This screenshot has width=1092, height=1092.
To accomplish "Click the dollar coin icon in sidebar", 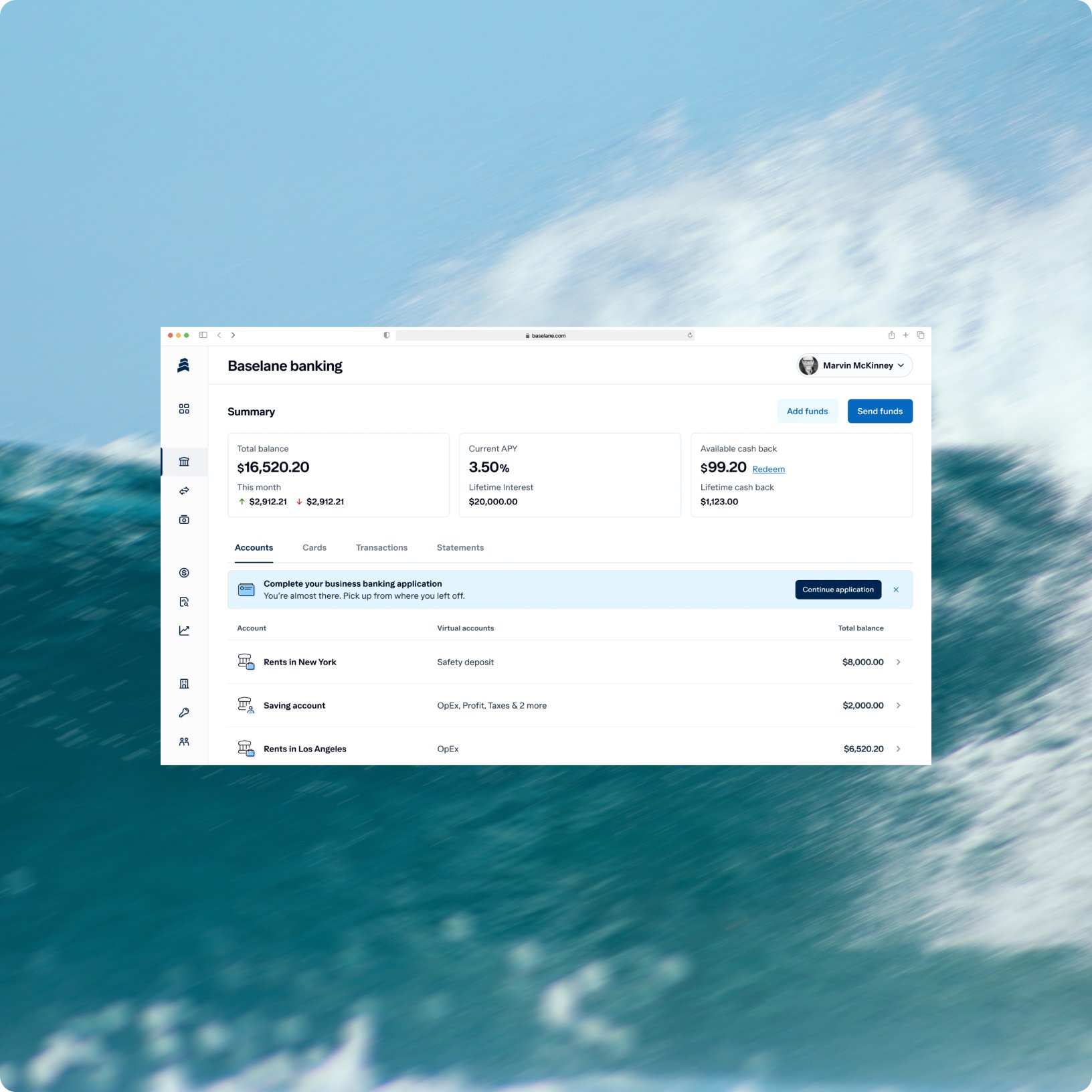I will (x=184, y=573).
